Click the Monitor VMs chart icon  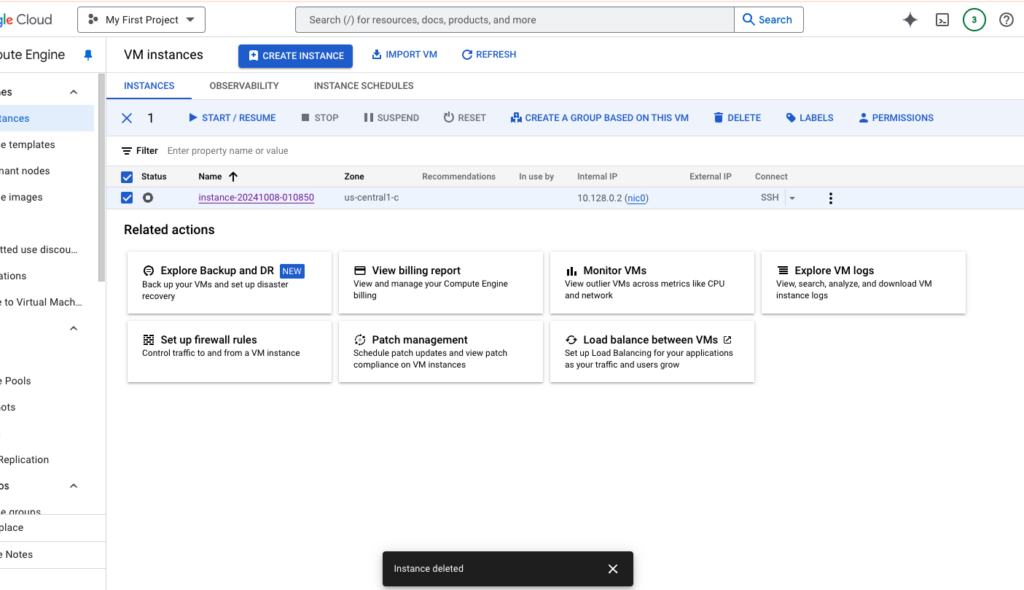(571, 270)
